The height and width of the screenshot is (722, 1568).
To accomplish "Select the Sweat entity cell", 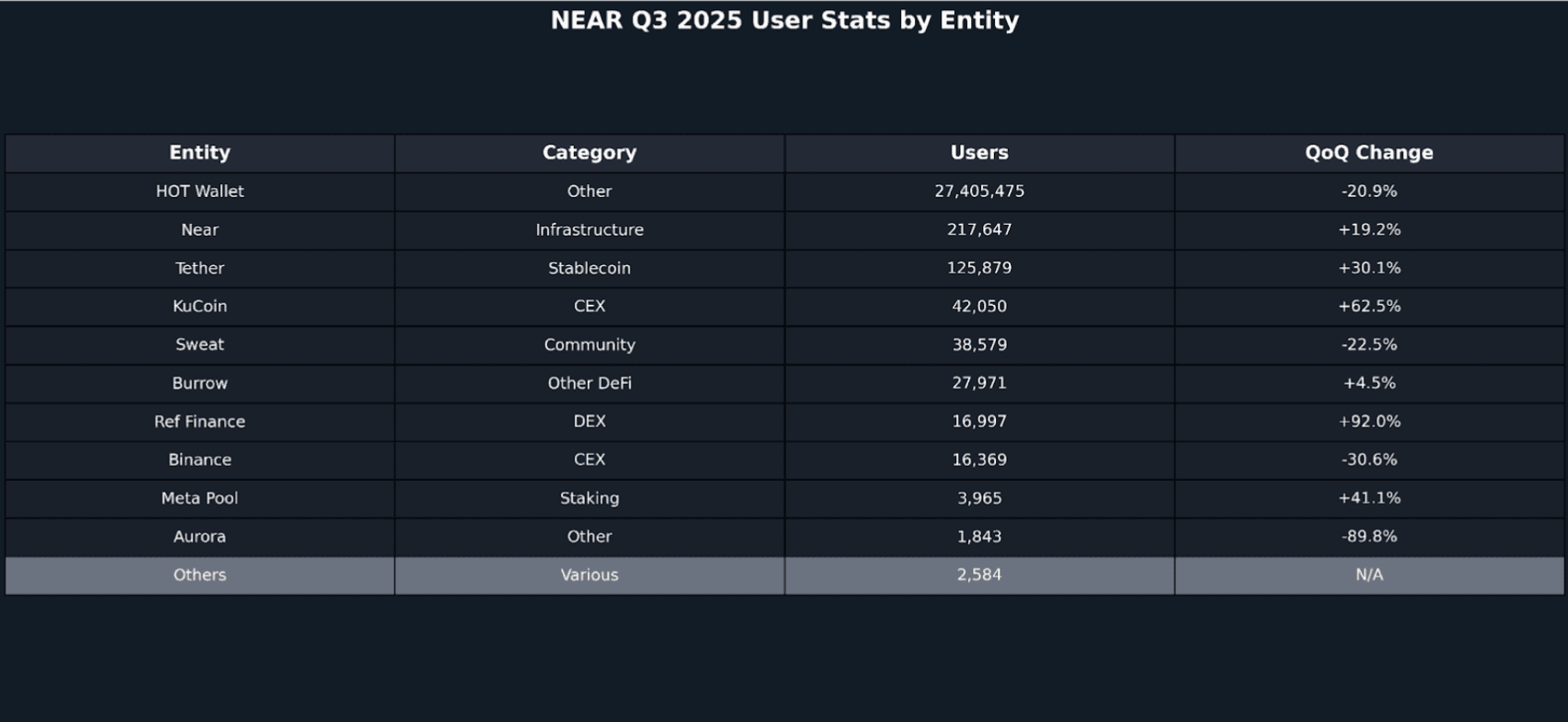I will click(x=199, y=344).
